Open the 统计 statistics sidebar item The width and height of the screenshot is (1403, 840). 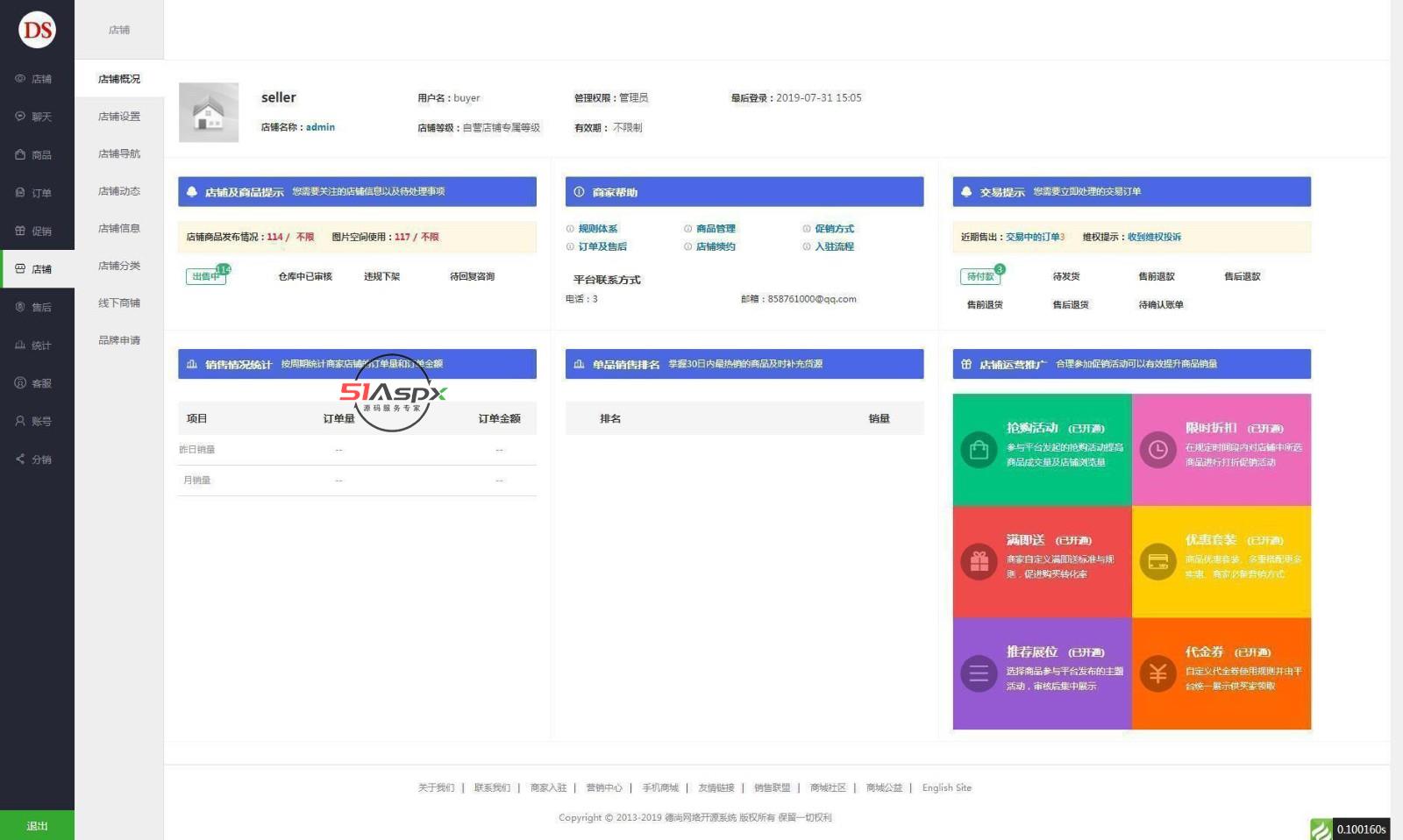click(x=36, y=345)
